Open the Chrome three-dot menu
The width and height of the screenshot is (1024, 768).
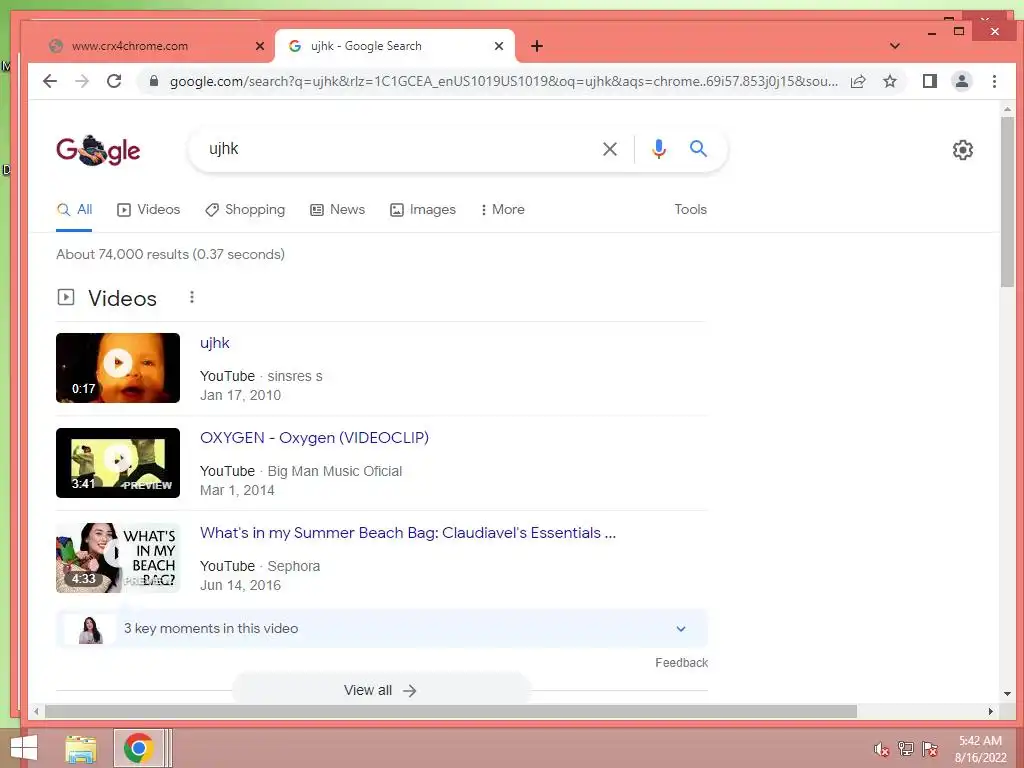click(x=994, y=81)
